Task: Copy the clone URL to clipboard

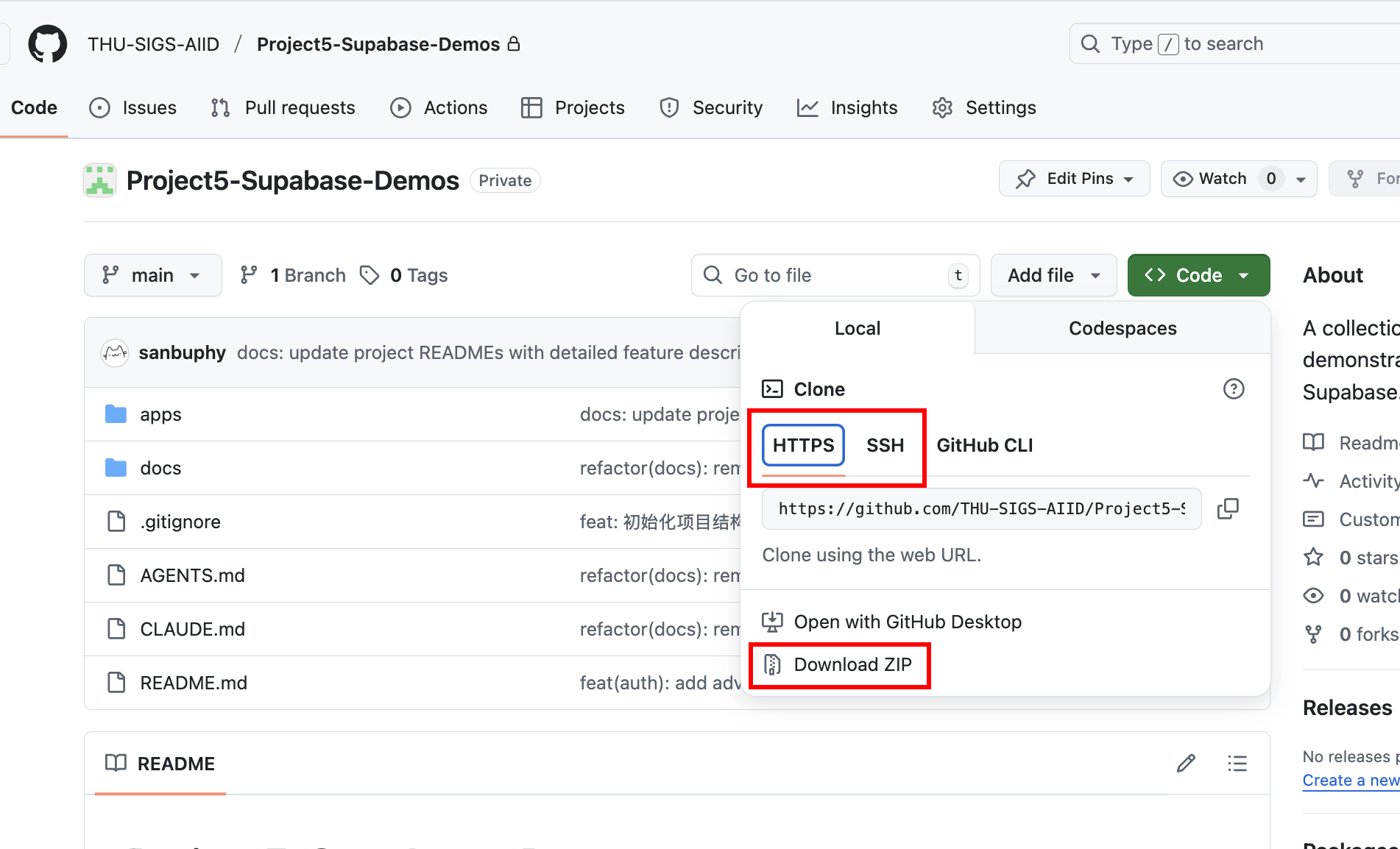Action: 1228,508
